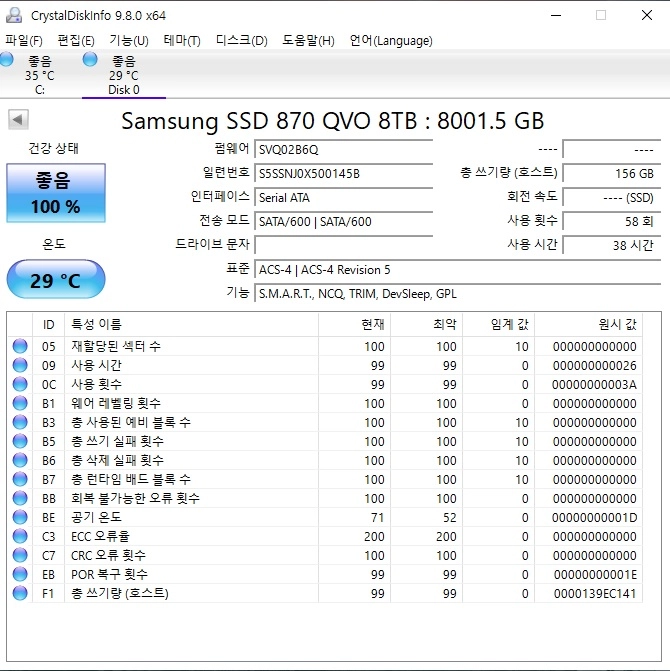This screenshot has height=671, width=670.
Task: Open the 언어(Language) menu
Action: coord(391,41)
